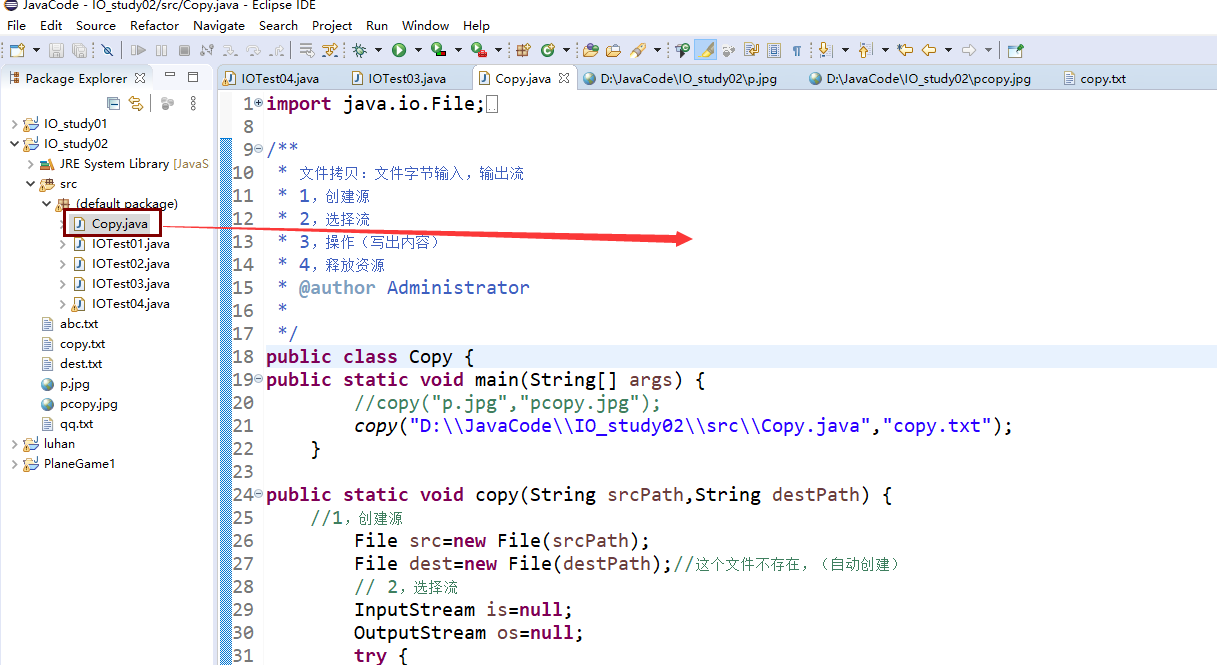
Task: Click the Open Task folder icon
Action: (x=613, y=50)
